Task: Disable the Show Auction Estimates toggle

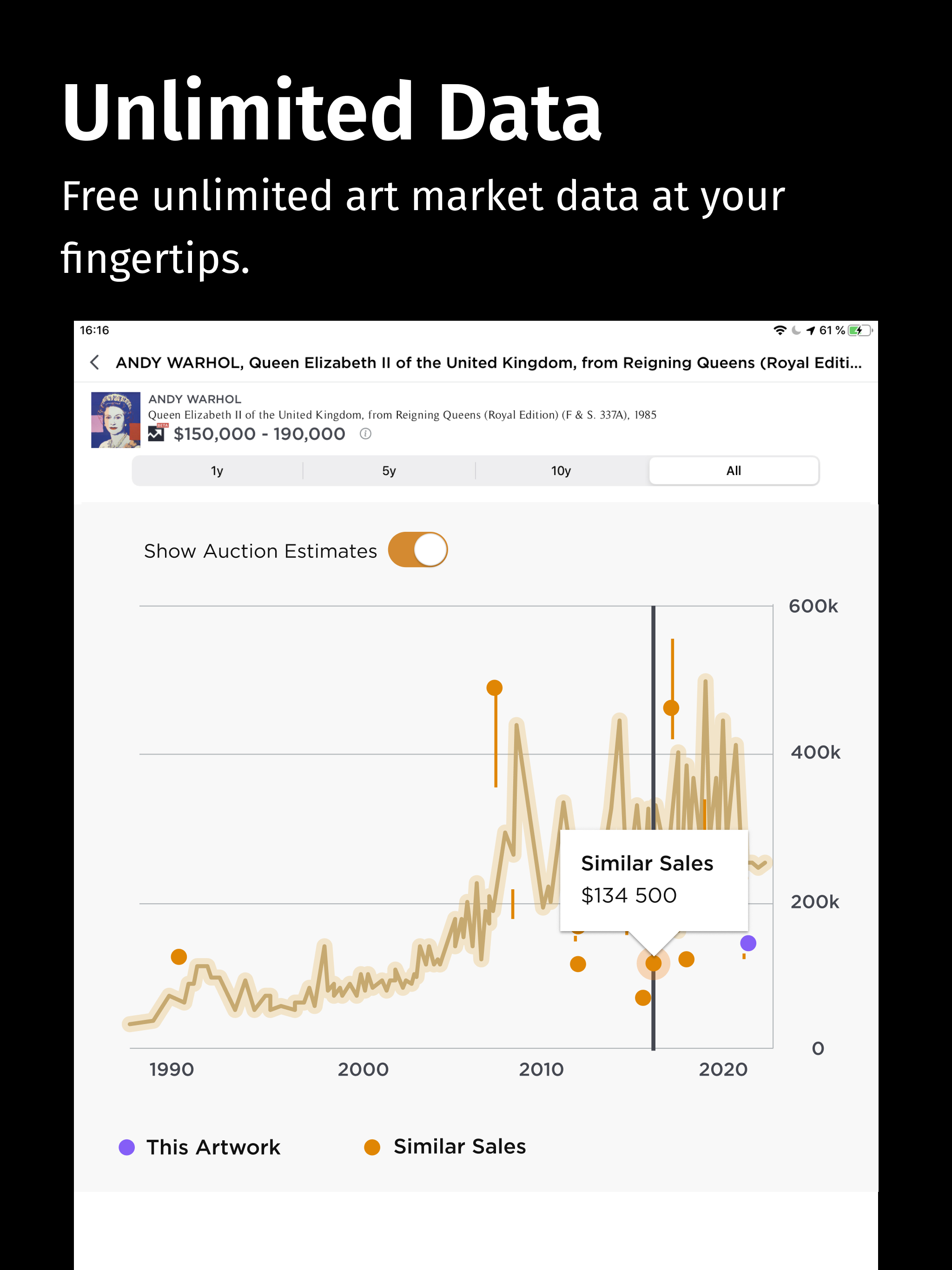Action: pyautogui.click(x=419, y=549)
